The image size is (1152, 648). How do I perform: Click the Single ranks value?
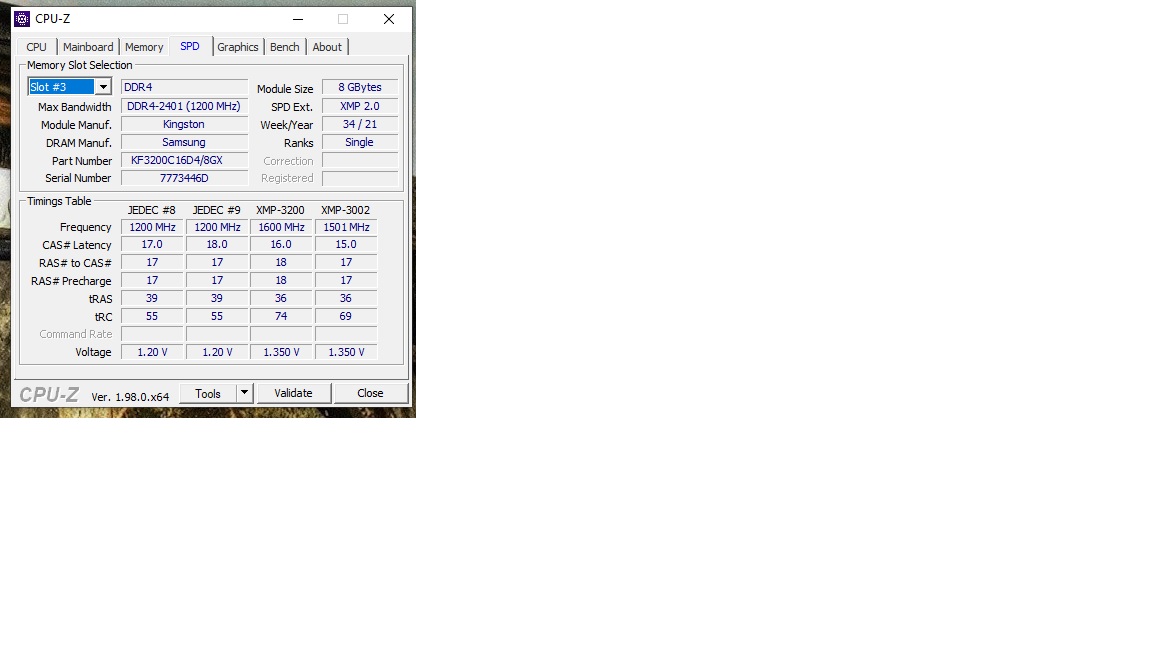pos(360,142)
